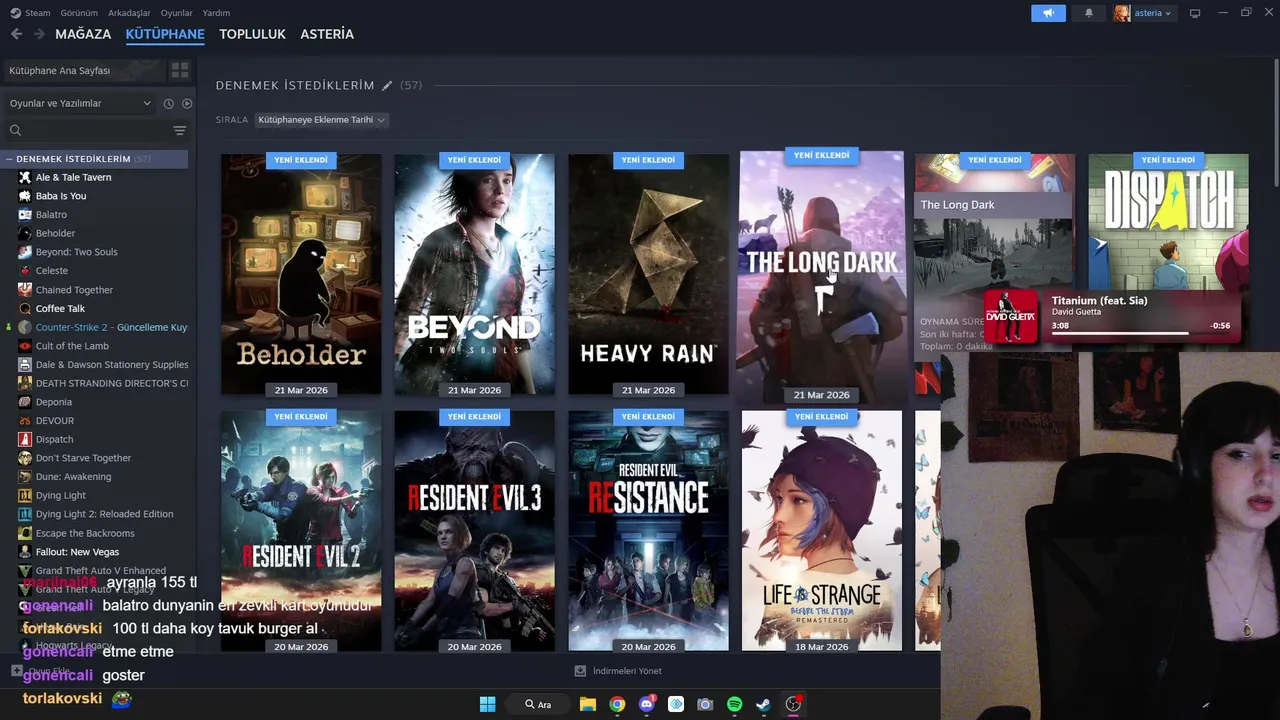The height and width of the screenshot is (720, 1280).
Task: Open the notifications bell
Action: tap(1089, 13)
